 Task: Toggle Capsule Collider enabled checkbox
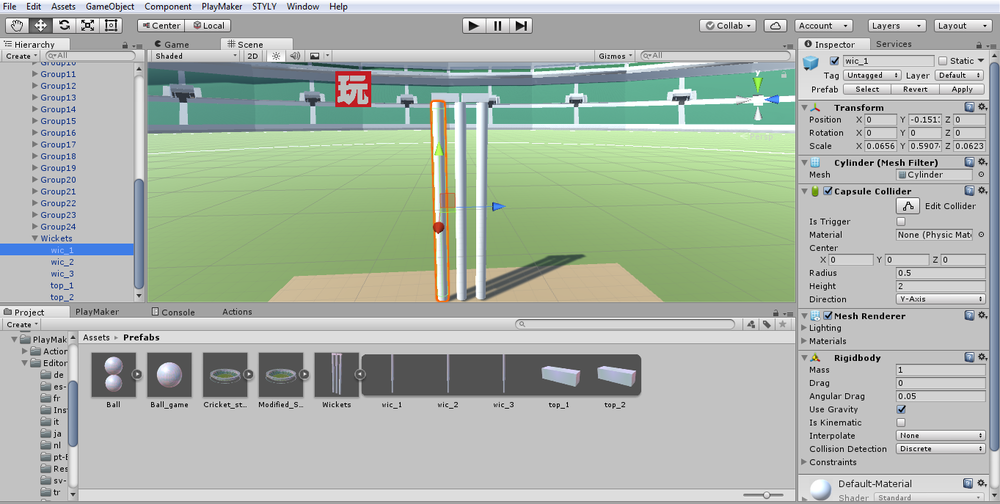pyautogui.click(x=828, y=191)
